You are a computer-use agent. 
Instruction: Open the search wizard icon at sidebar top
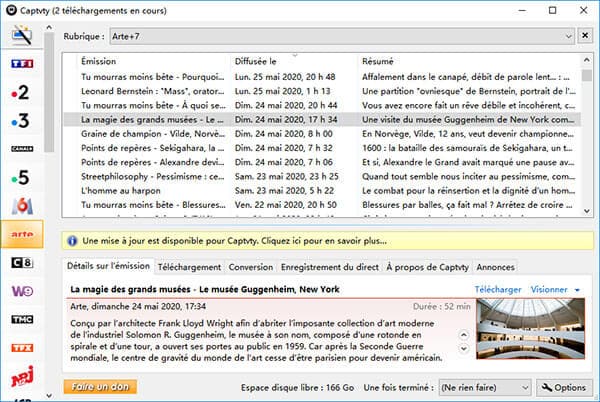[x=22, y=35]
